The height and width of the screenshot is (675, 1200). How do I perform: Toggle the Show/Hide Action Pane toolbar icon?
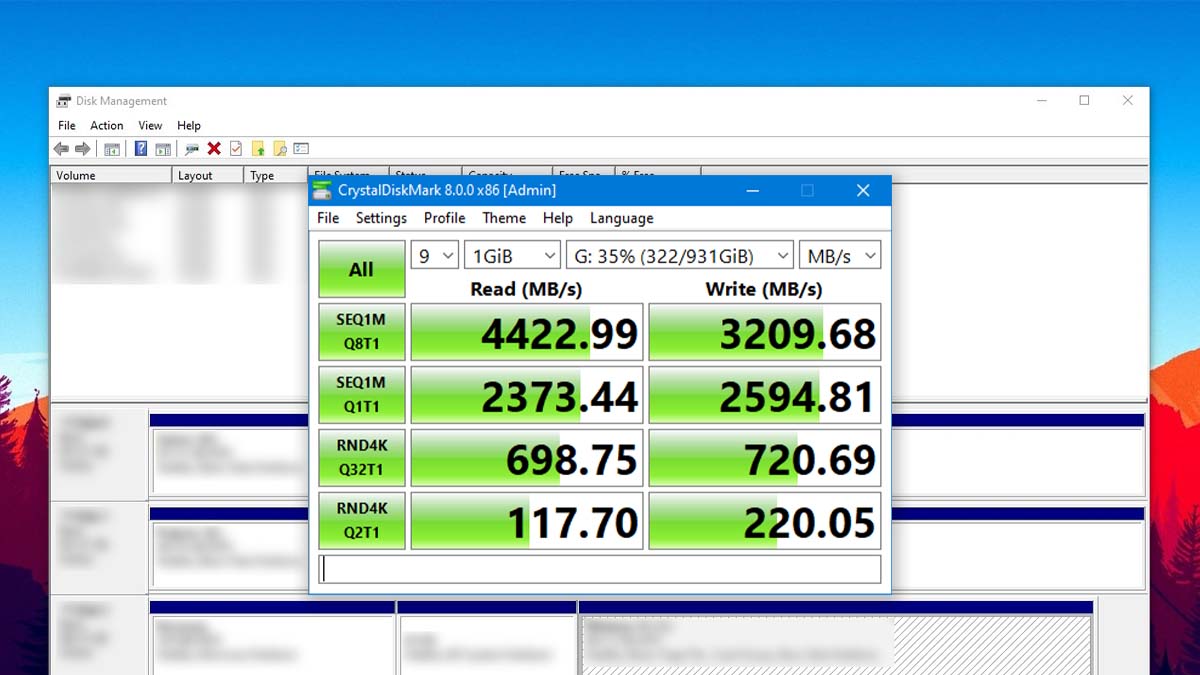click(163, 149)
